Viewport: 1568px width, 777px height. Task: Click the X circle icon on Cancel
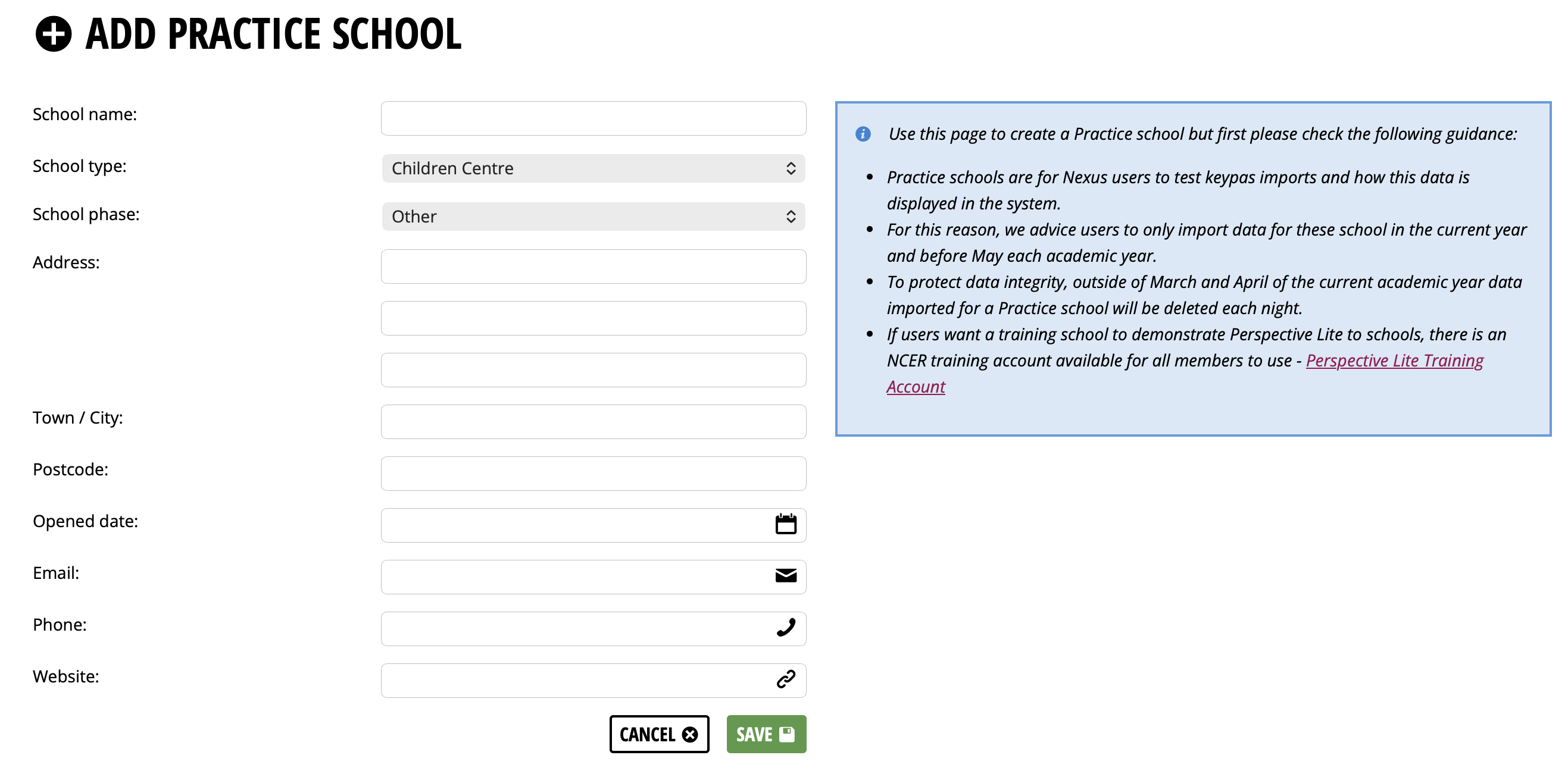click(690, 734)
